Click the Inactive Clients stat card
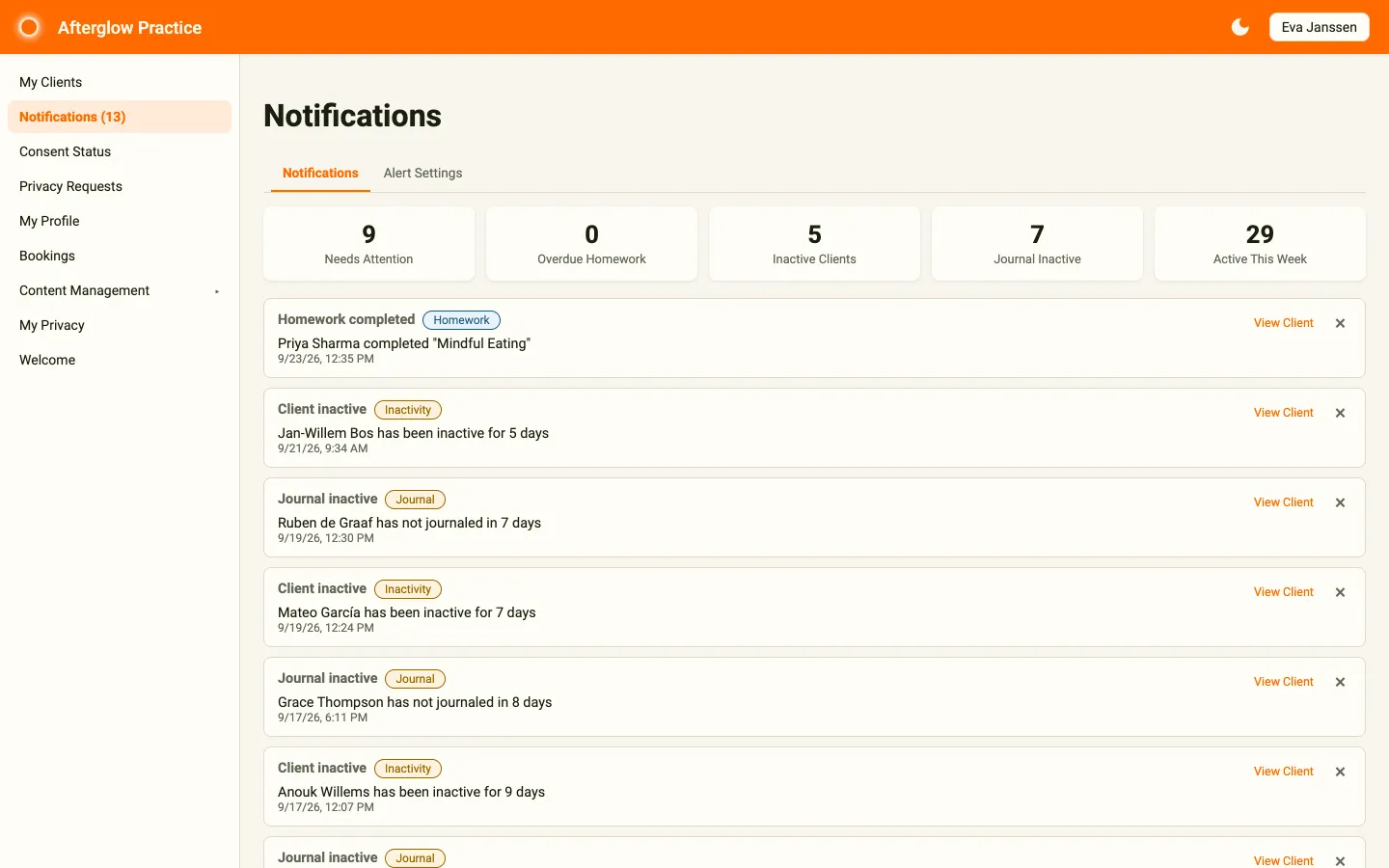 (x=814, y=244)
